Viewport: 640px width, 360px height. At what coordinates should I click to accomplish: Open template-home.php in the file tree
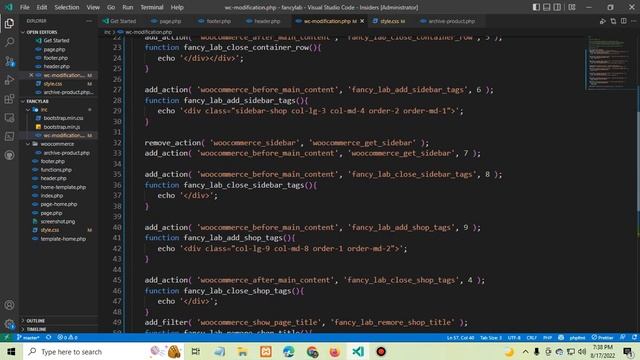[x=63, y=239]
